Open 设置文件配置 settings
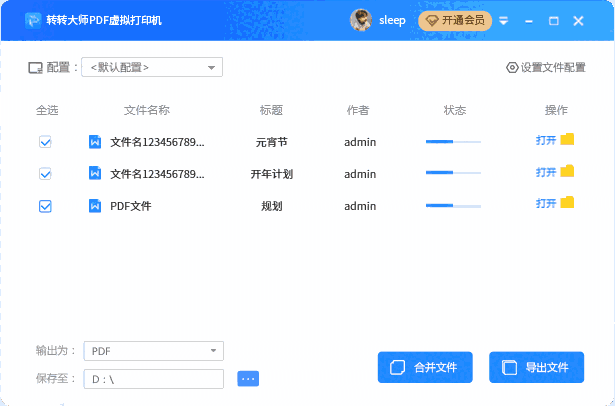This screenshot has width=615, height=406. (x=546, y=67)
